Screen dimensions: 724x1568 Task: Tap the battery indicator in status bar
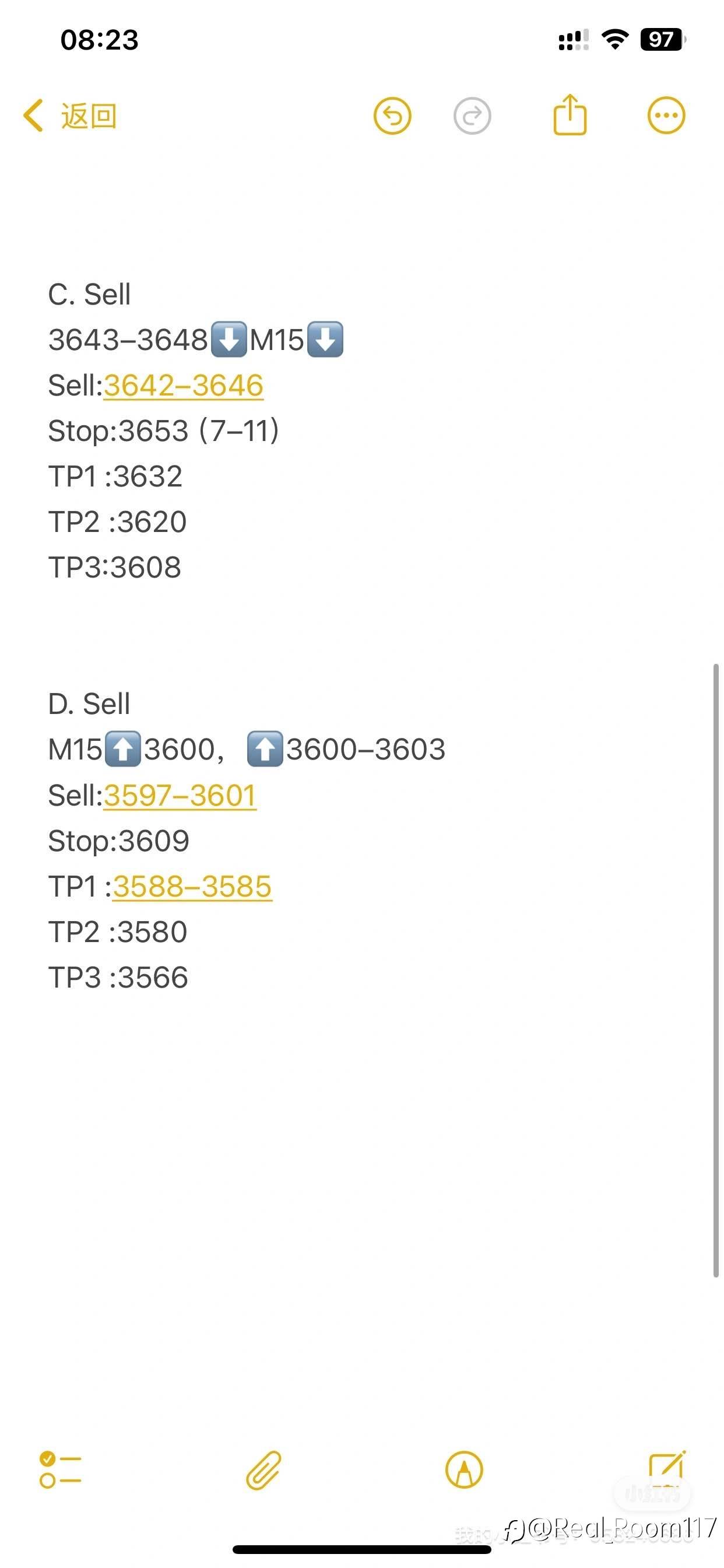click(663, 40)
